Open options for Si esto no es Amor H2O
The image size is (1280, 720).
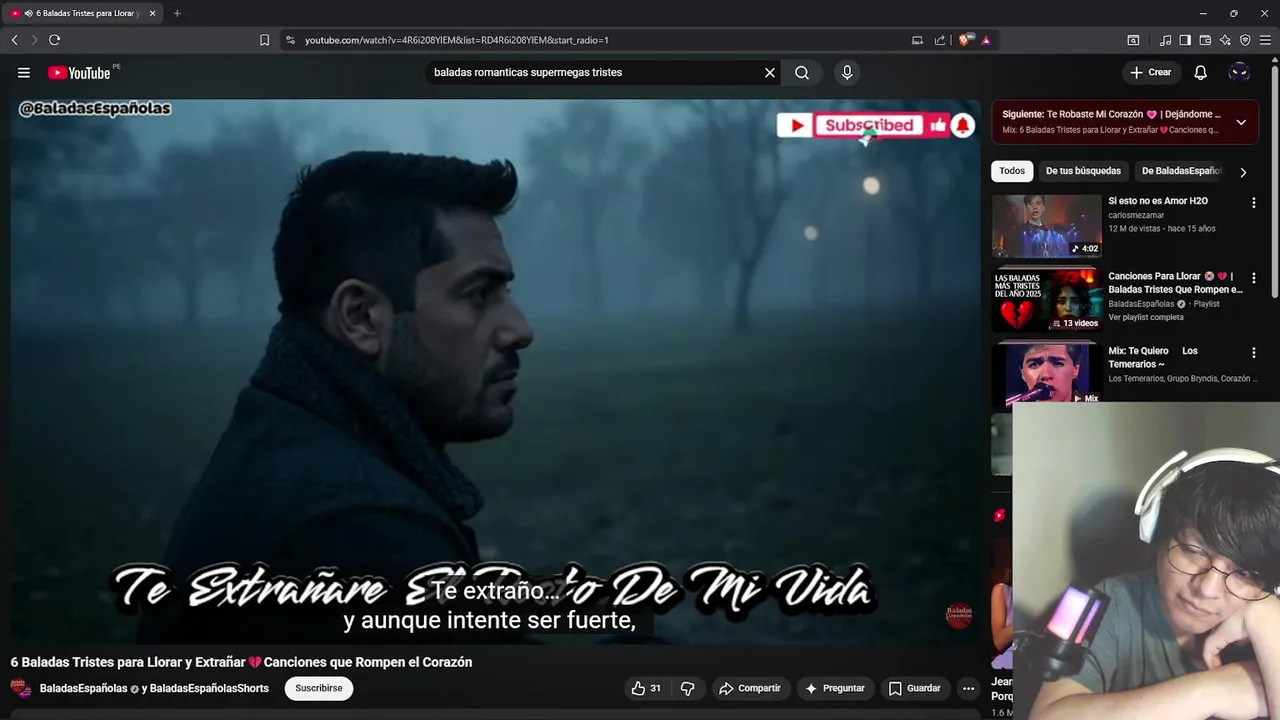(x=1253, y=203)
